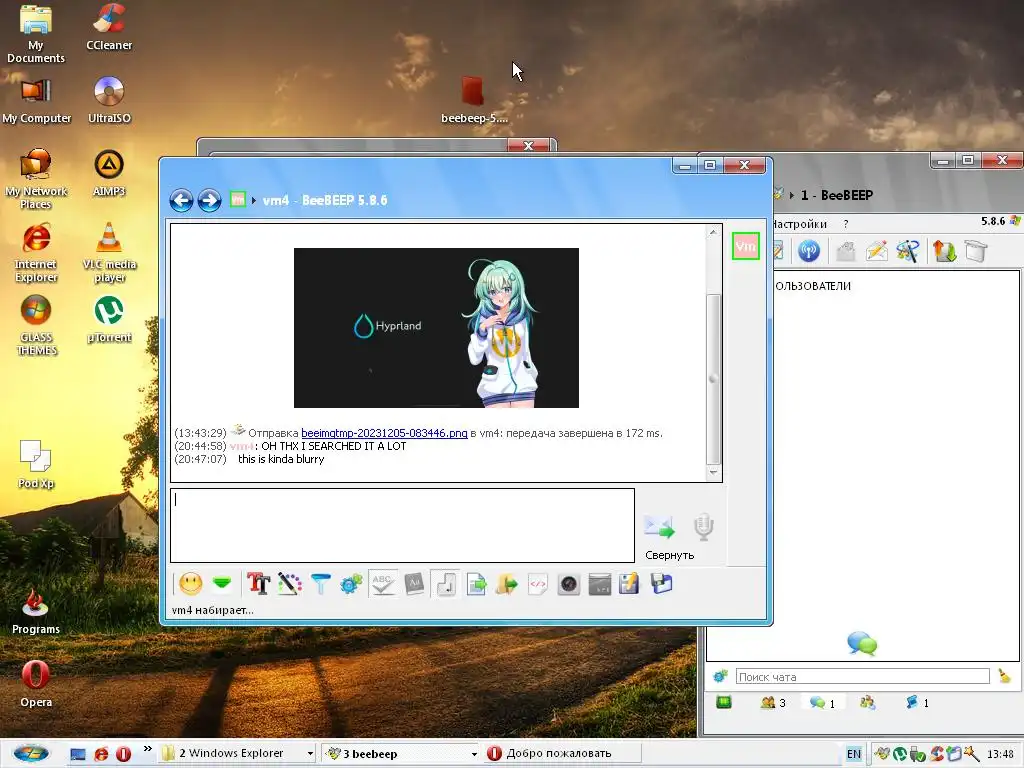Click the trash bin icon in BeeBEEP toolbar
This screenshot has width=1024, height=768.
click(976, 251)
